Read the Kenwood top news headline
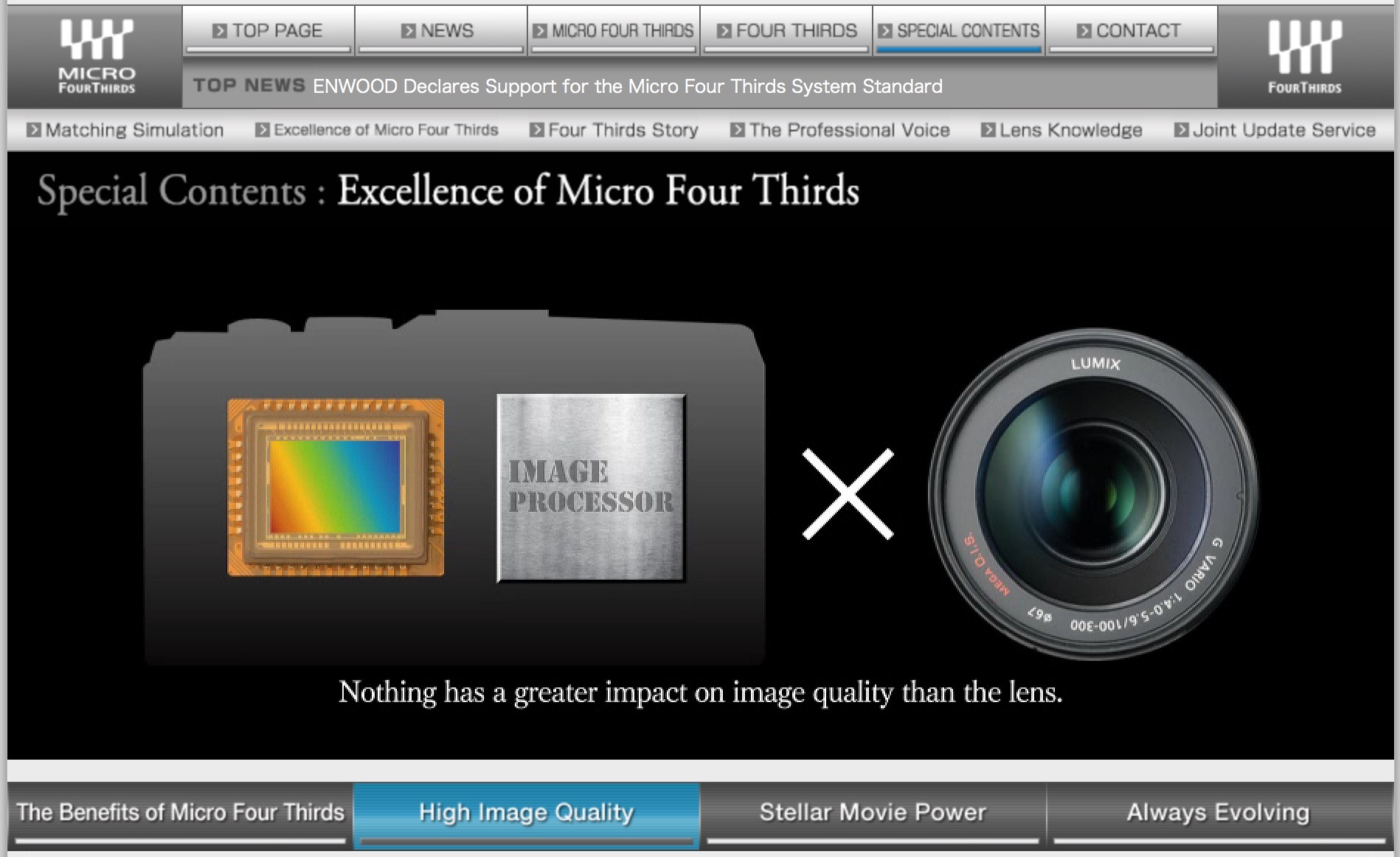 coord(628,86)
